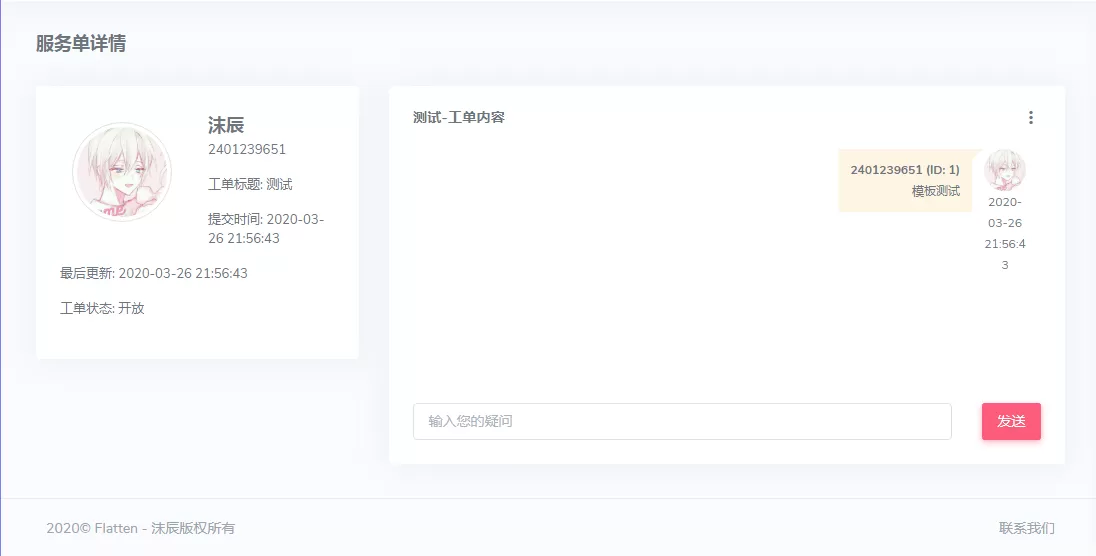Click the 工单状态: 开放 status text
This screenshot has width=1096, height=556.
point(102,308)
